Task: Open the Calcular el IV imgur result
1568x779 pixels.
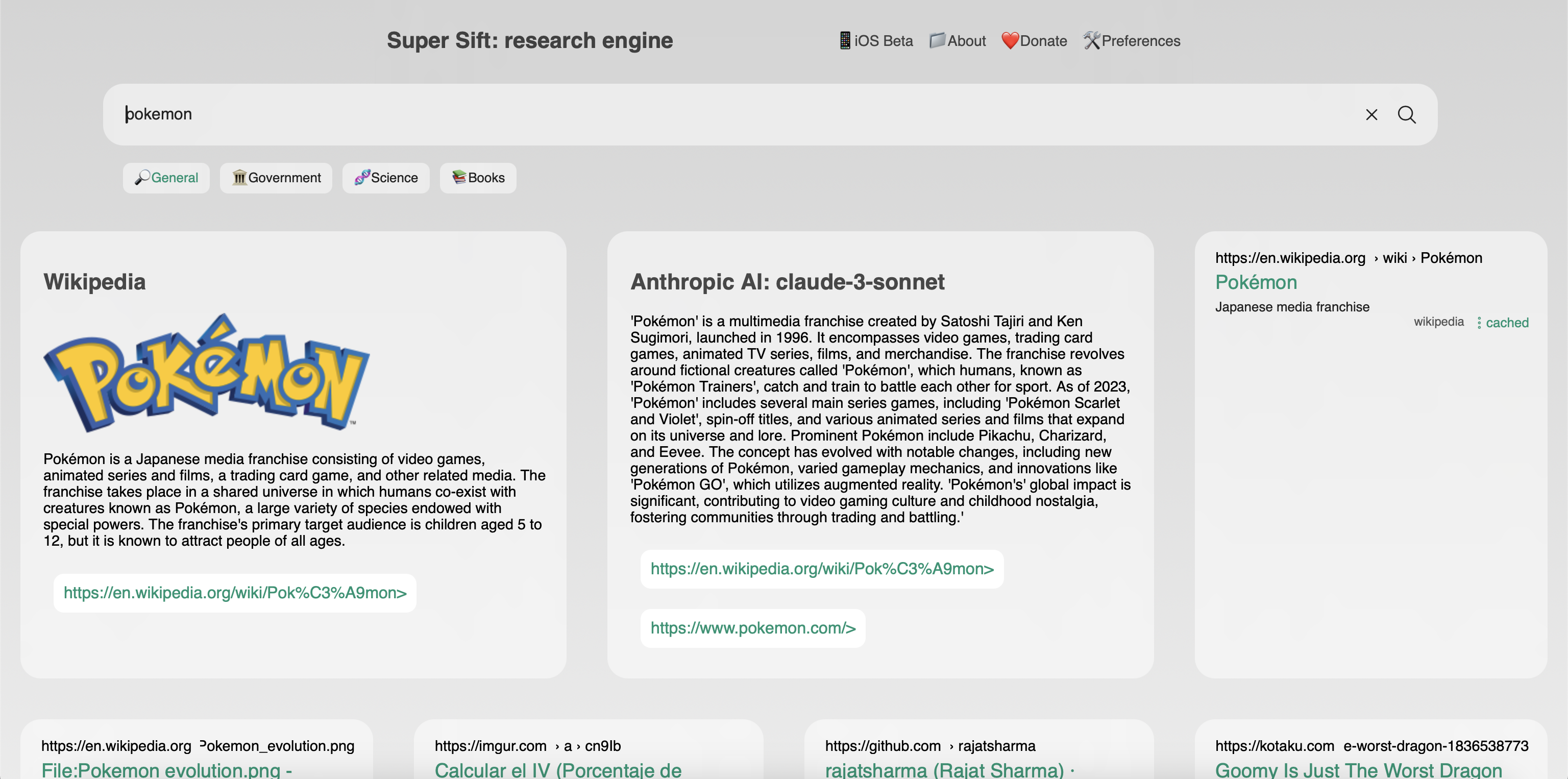Action: pyautogui.click(x=557, y=770)
